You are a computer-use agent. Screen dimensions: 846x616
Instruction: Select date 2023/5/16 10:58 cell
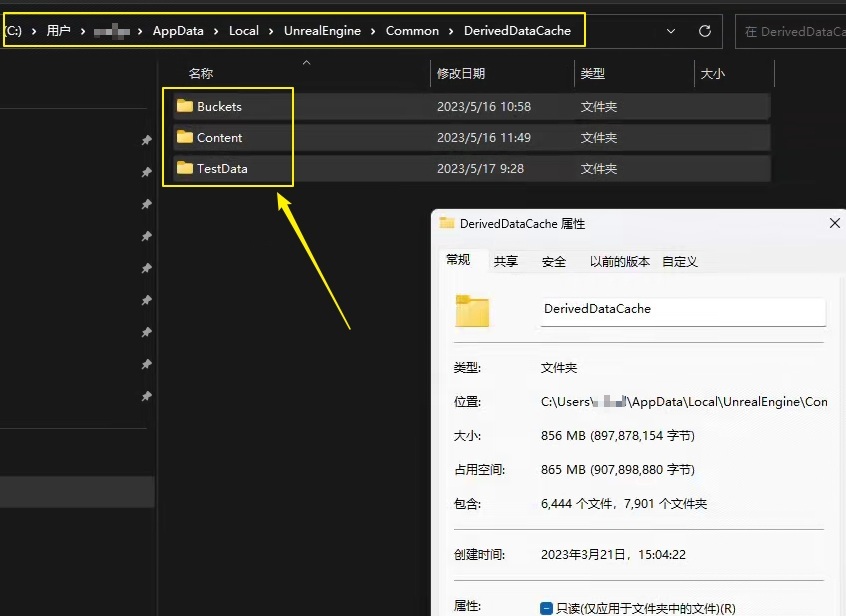(484, 106)
